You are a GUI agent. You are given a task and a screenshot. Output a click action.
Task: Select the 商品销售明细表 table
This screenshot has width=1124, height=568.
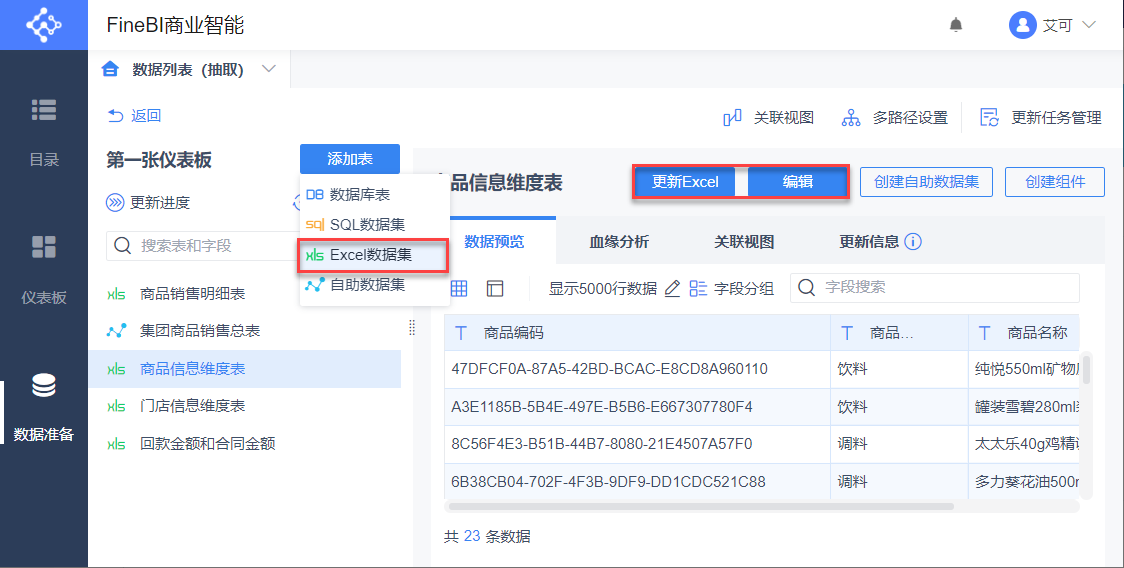point(244,294)
